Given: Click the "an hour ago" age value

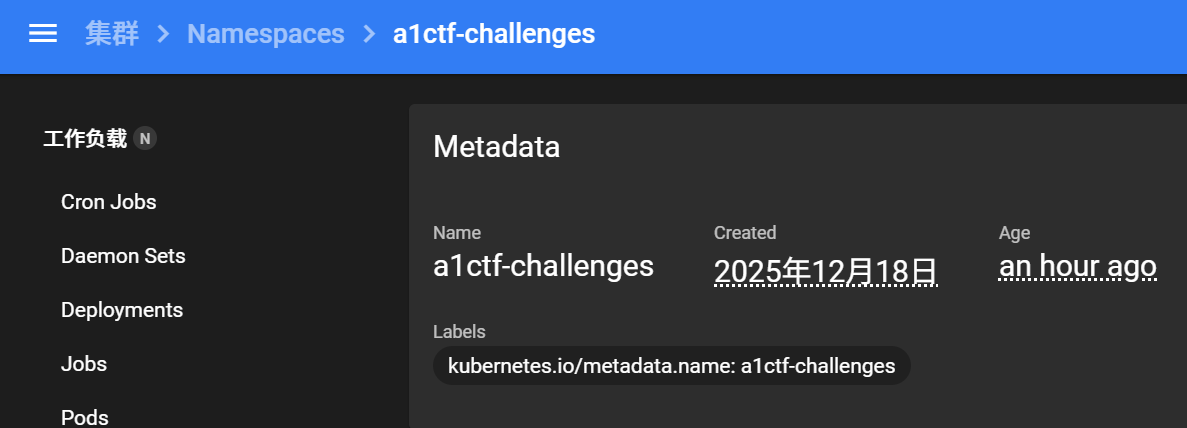Looking at the screenshot, I should 1077,267.
